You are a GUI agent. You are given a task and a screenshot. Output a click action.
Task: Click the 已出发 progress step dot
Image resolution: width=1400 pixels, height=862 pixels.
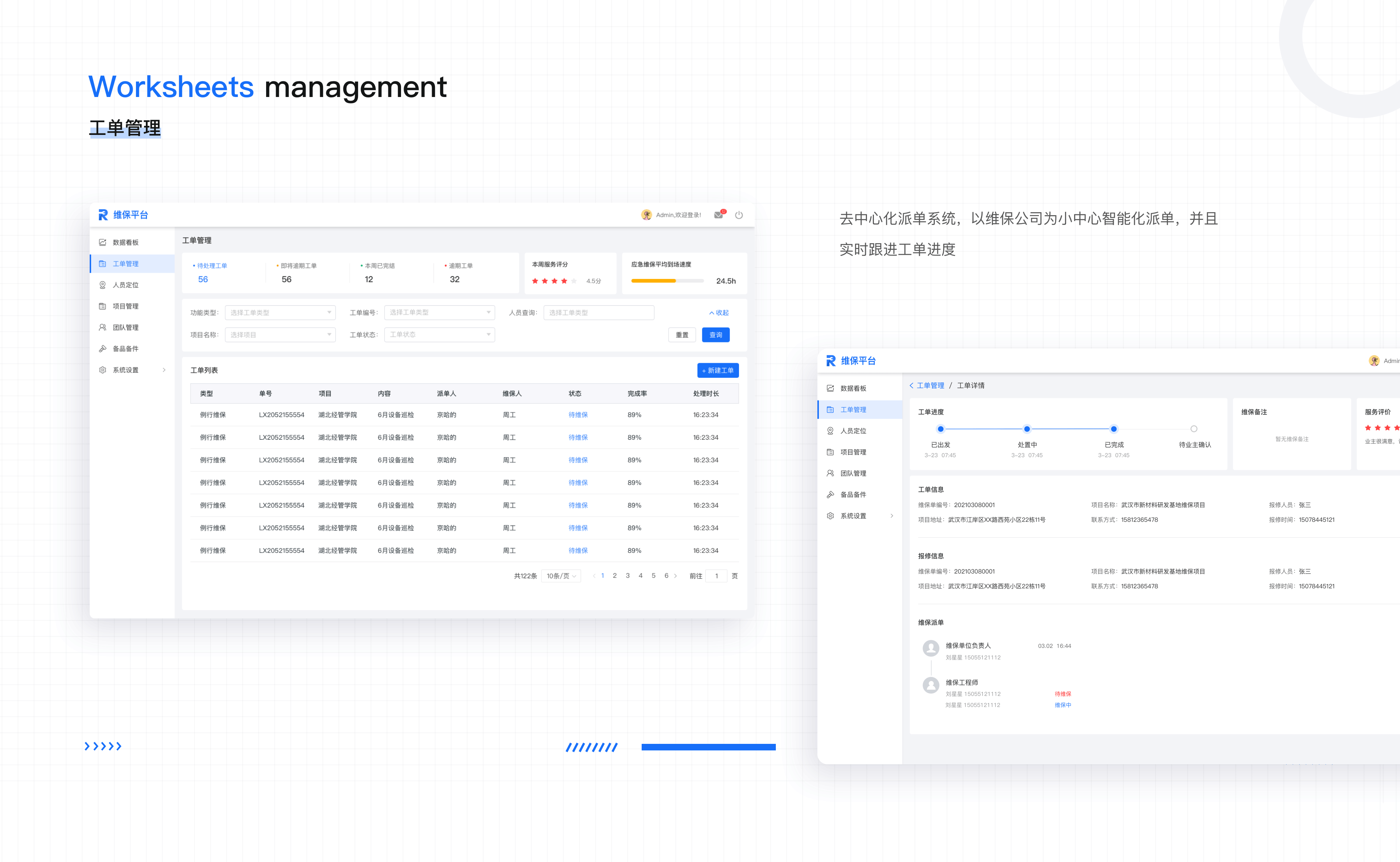tap(941, 429)
